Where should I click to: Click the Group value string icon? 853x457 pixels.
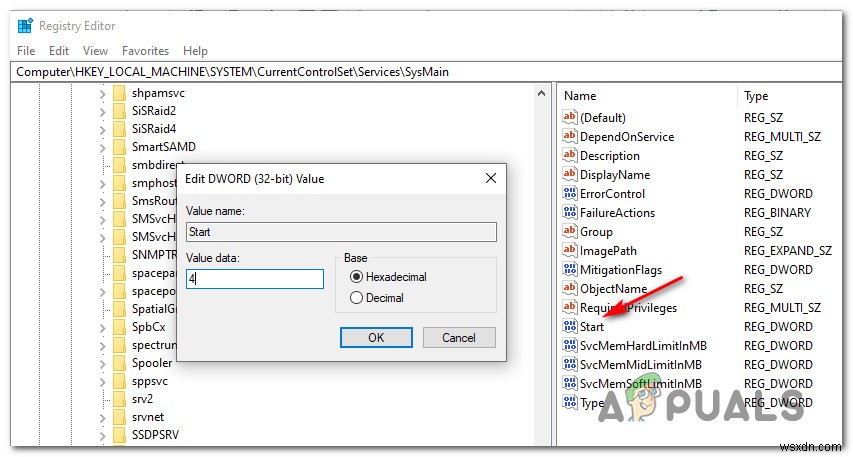[570, 231]
